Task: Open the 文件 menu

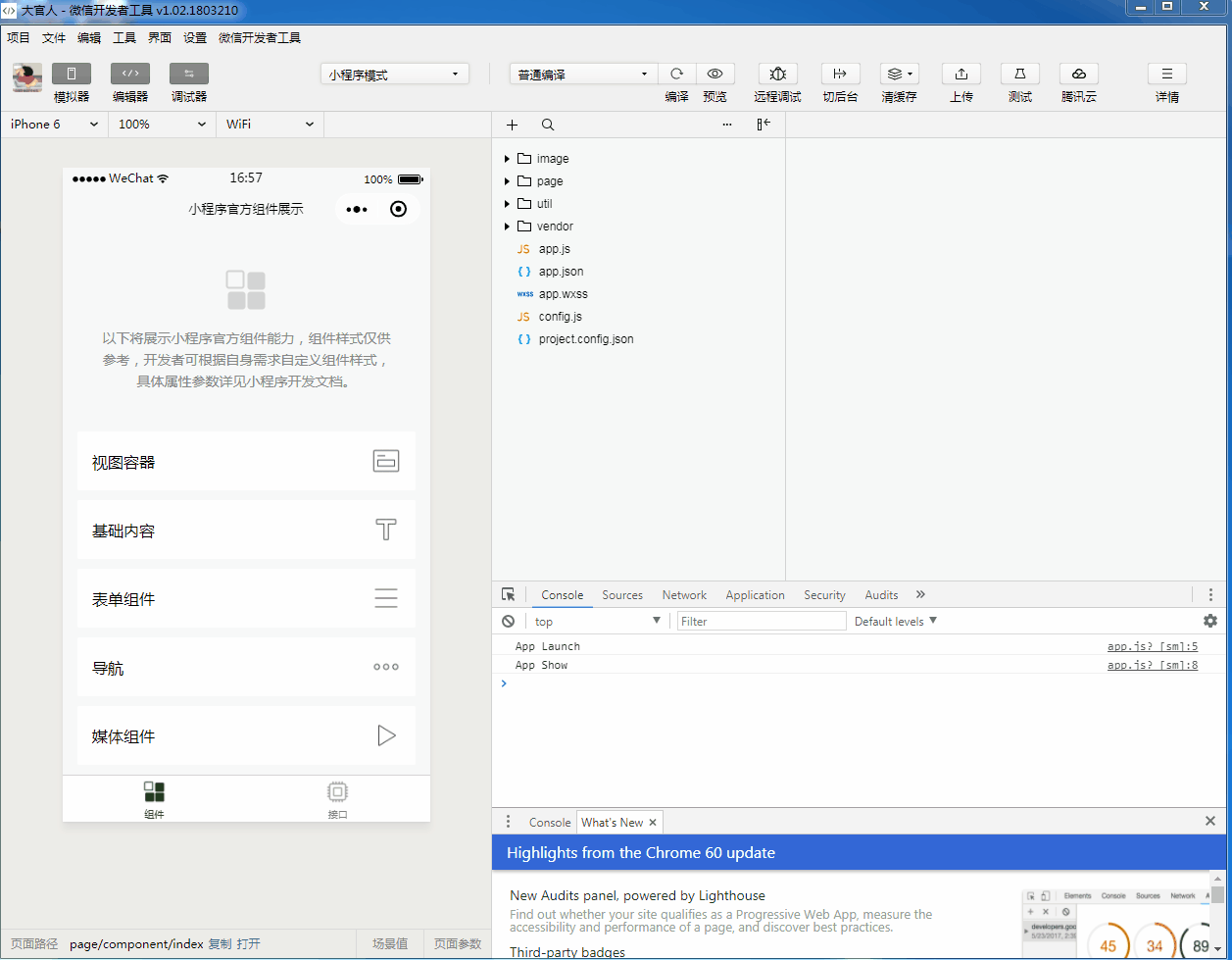Action: click(x=54, y=38)
